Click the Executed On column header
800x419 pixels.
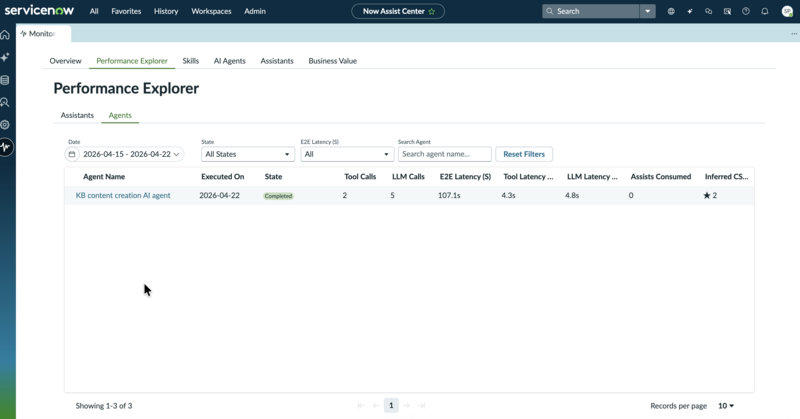(222, 177)
